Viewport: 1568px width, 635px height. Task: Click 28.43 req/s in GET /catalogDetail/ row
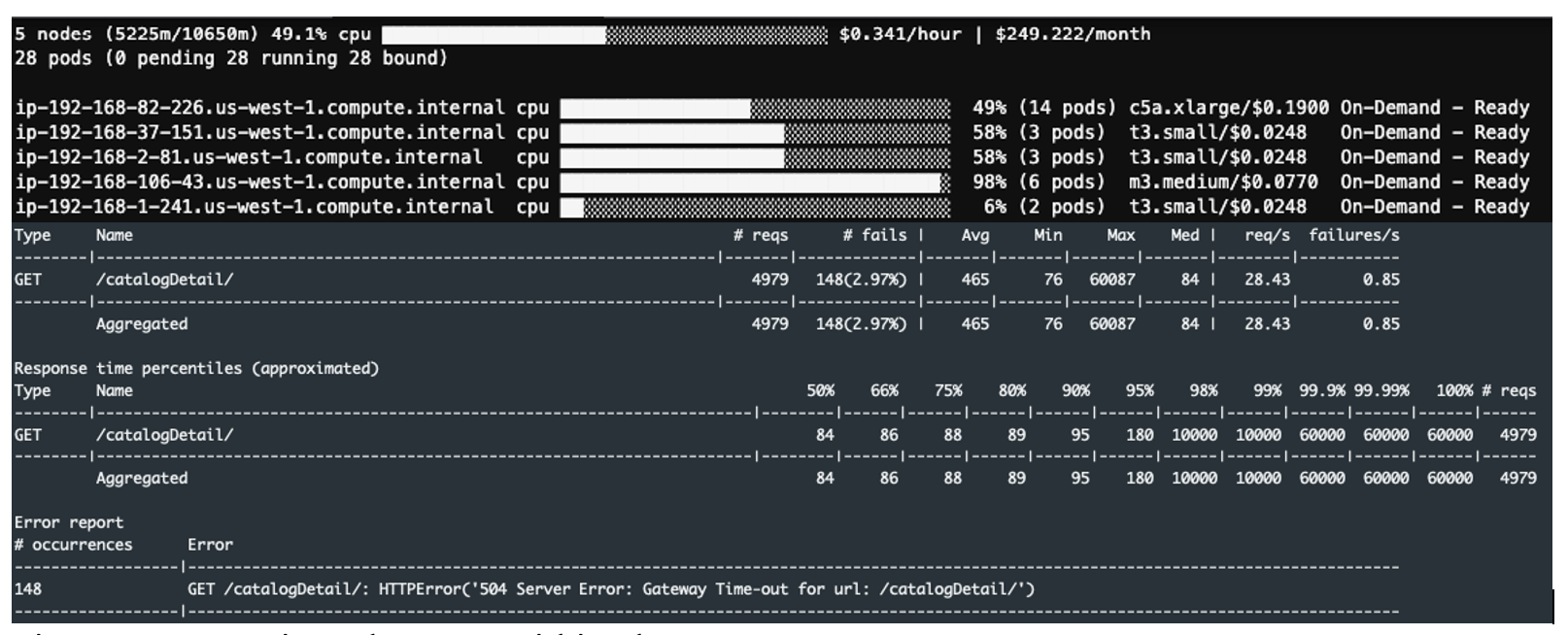pyautogui.click(x=1267, y=280)
